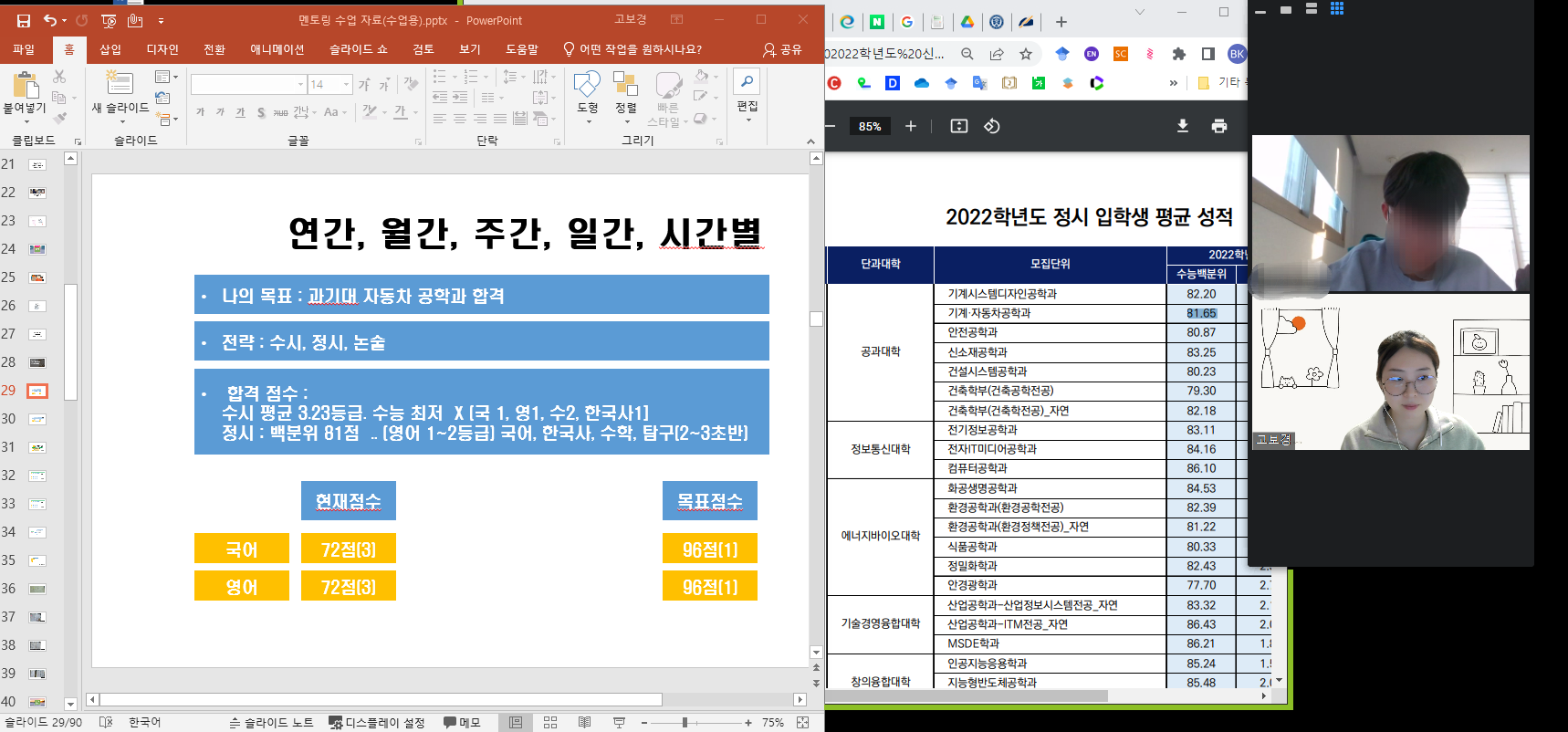This screenshot has height=732, width=1568.
Task: Click the Undo arrow in quick access toolbar
Action: [x=50, y=20]
